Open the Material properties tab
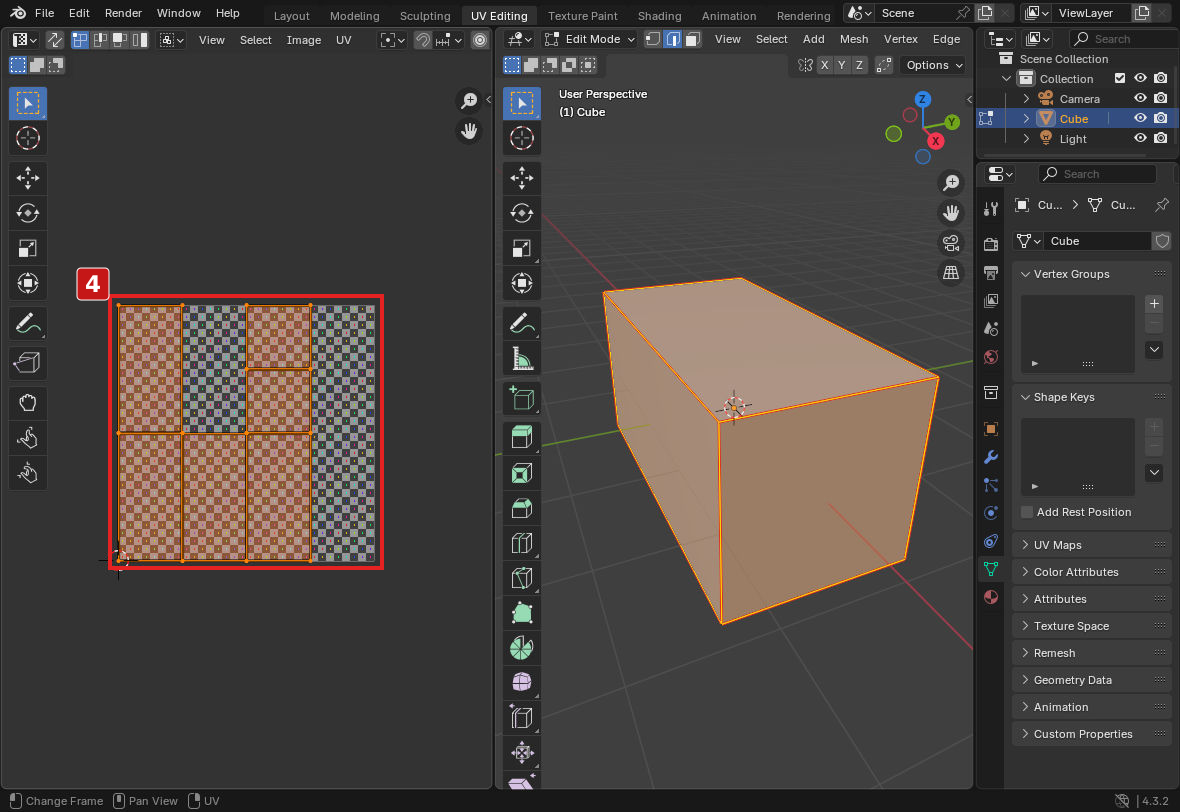 point(991,598)
